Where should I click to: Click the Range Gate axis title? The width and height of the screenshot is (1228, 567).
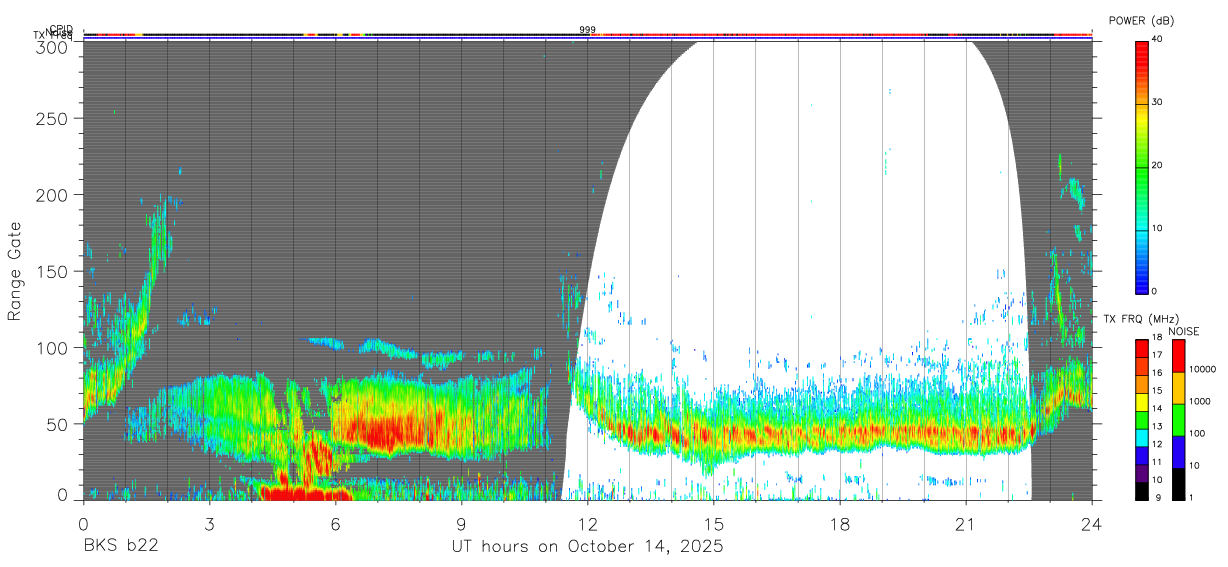click(x=15, y=272)
